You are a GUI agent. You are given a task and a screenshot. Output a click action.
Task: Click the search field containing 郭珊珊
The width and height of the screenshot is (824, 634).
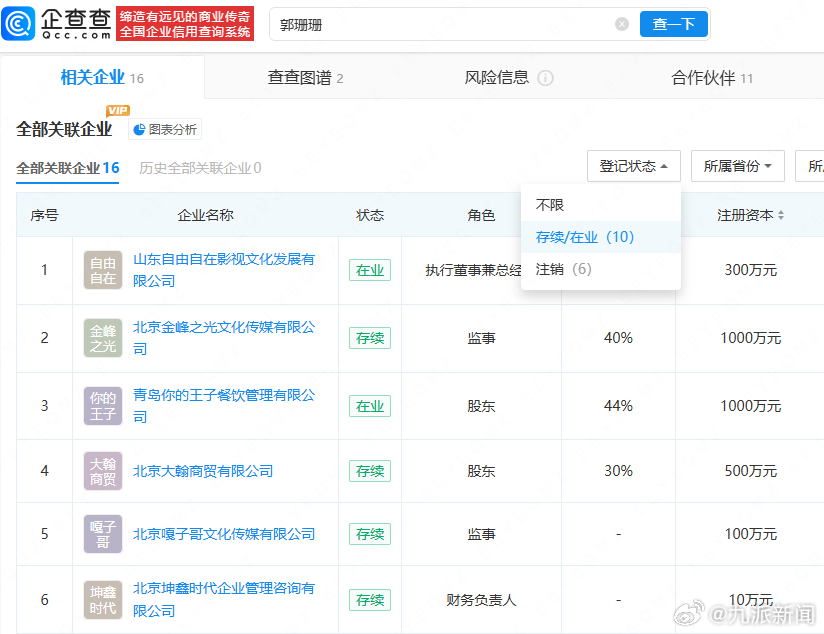[x=440, y=24]
